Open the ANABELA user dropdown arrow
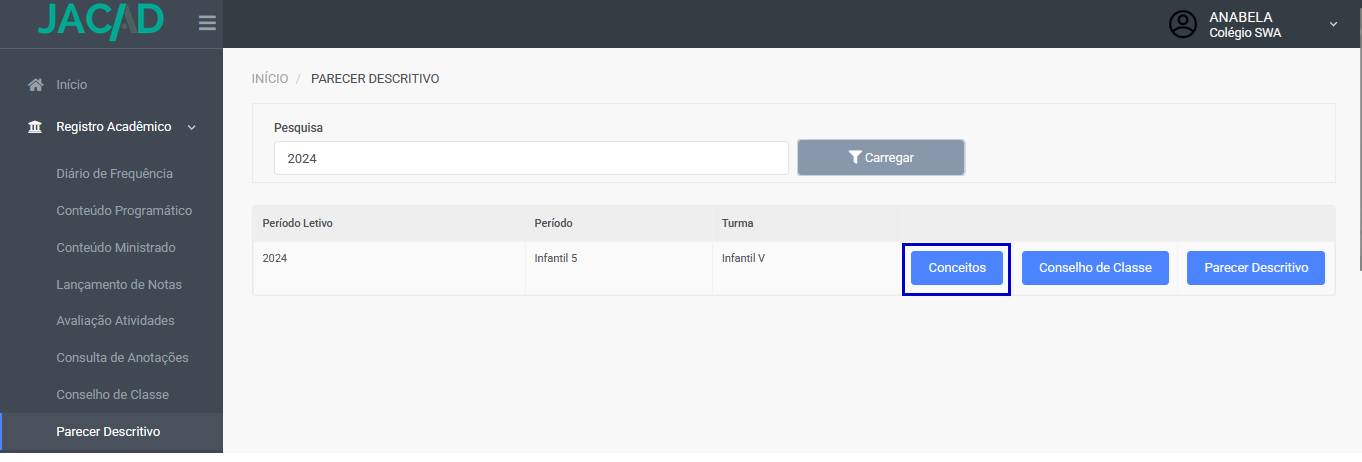The width and height of the screenshot is (1362, 462). (x=1333, y=24)
